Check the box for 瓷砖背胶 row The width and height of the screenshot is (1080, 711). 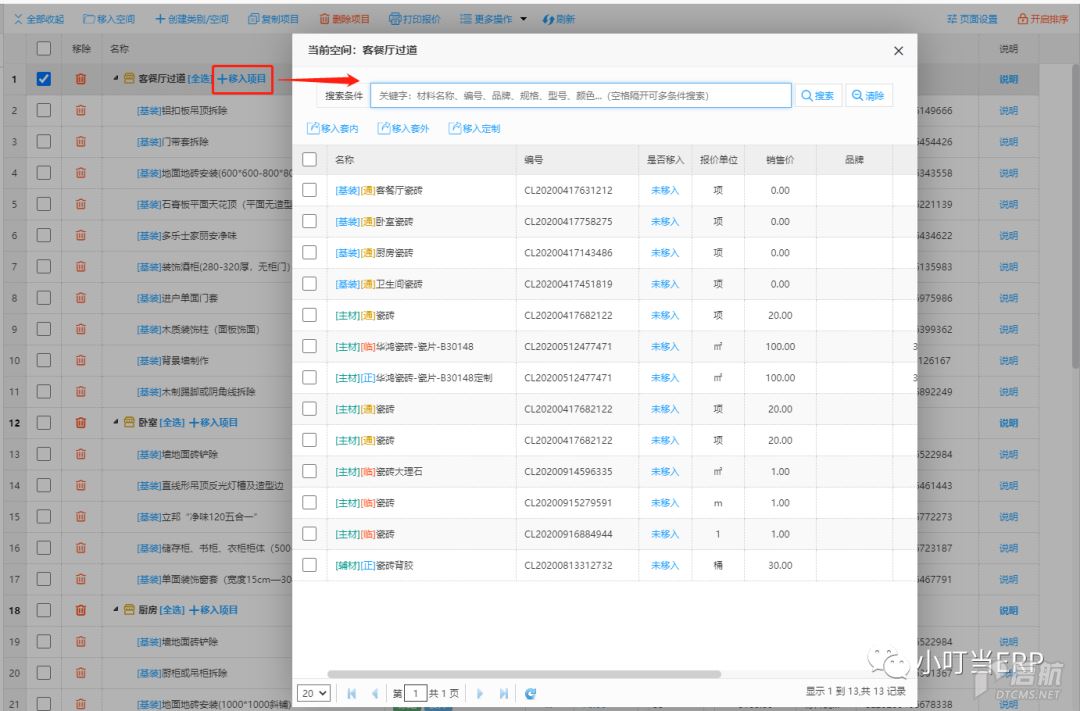click(x=309, y=565)
